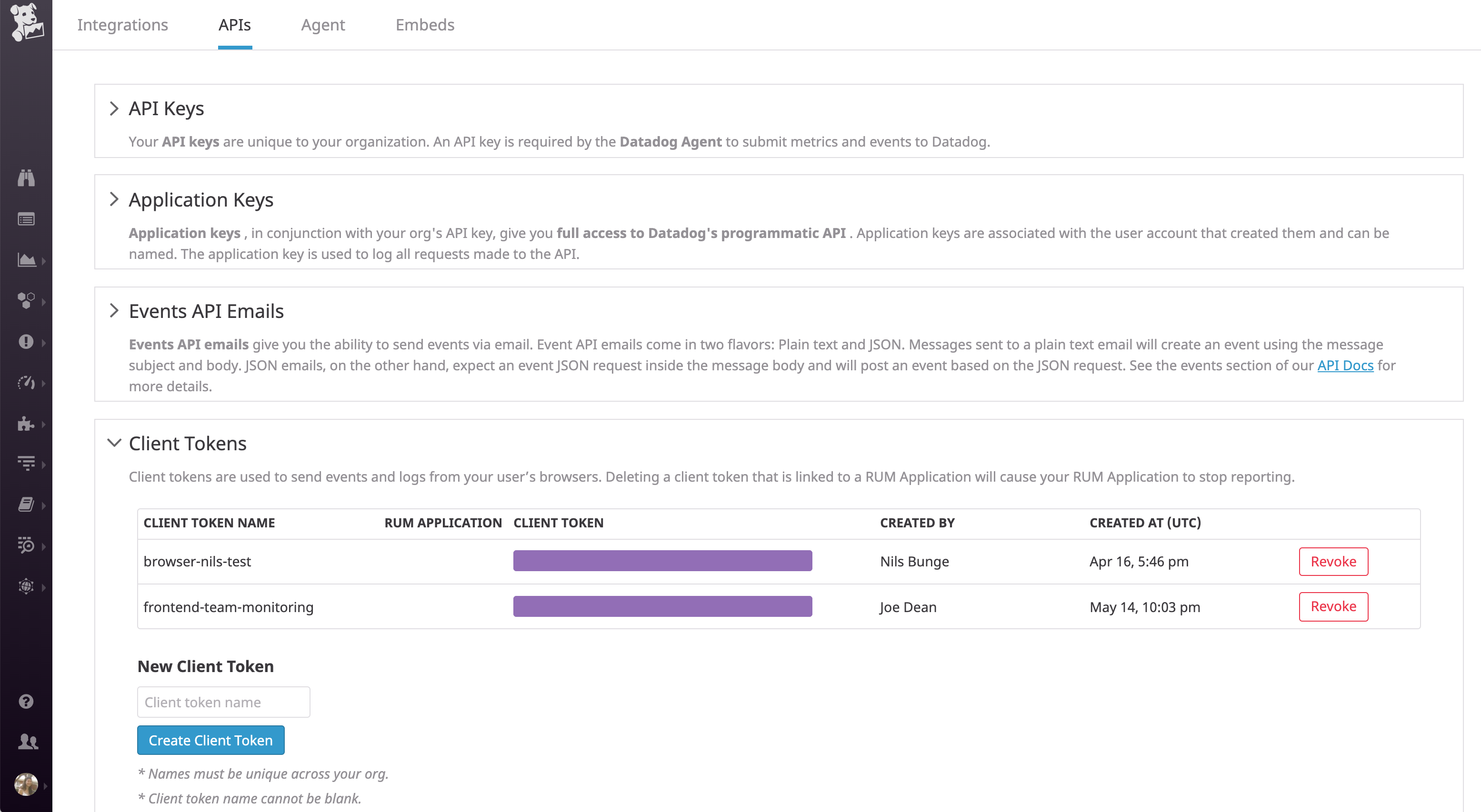Select the Events list icon in sidebar

26,219
